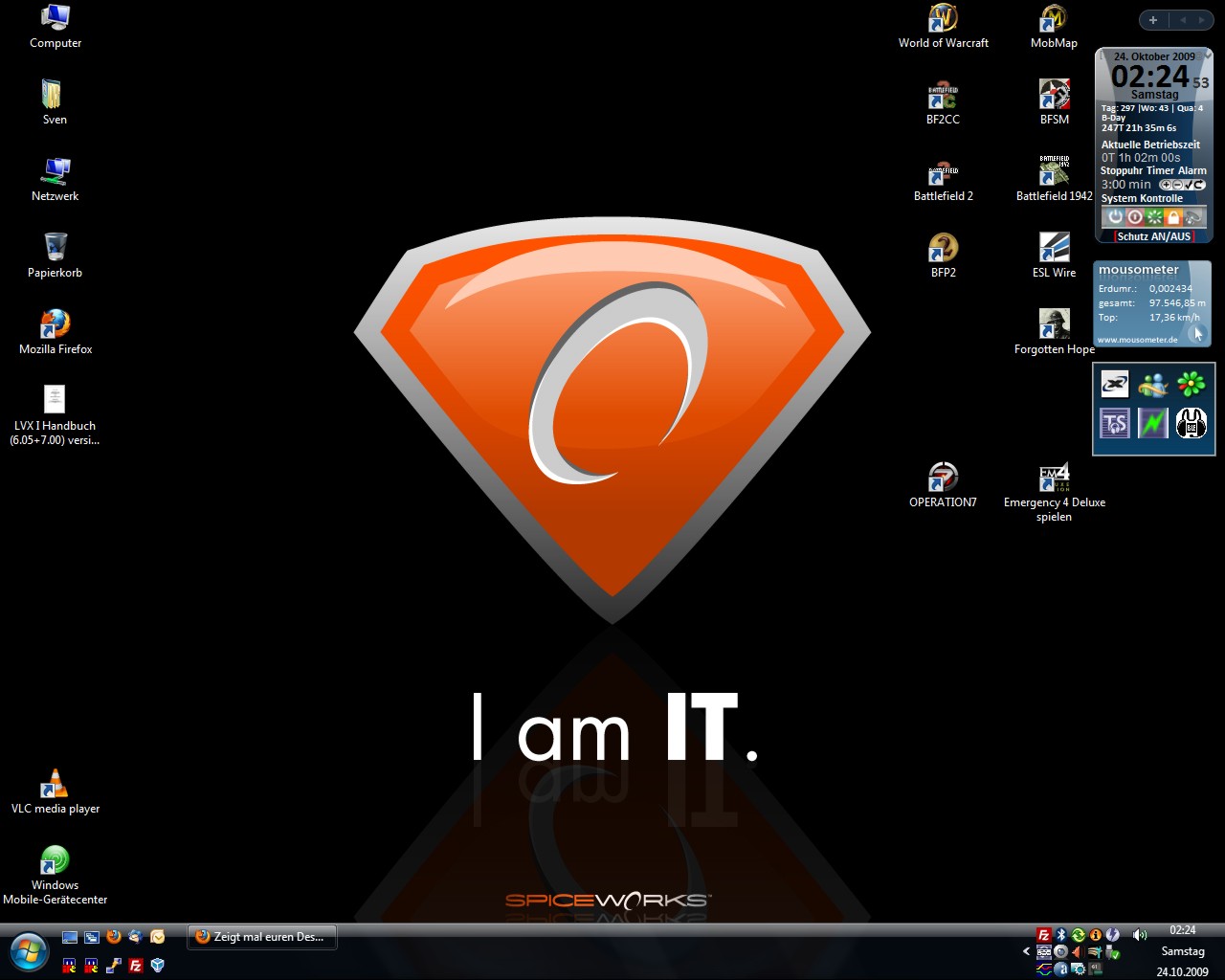Launch Thunderbird from quick launch bar
The width and height of the screenshot is (1225, 980).
point(135,936)
